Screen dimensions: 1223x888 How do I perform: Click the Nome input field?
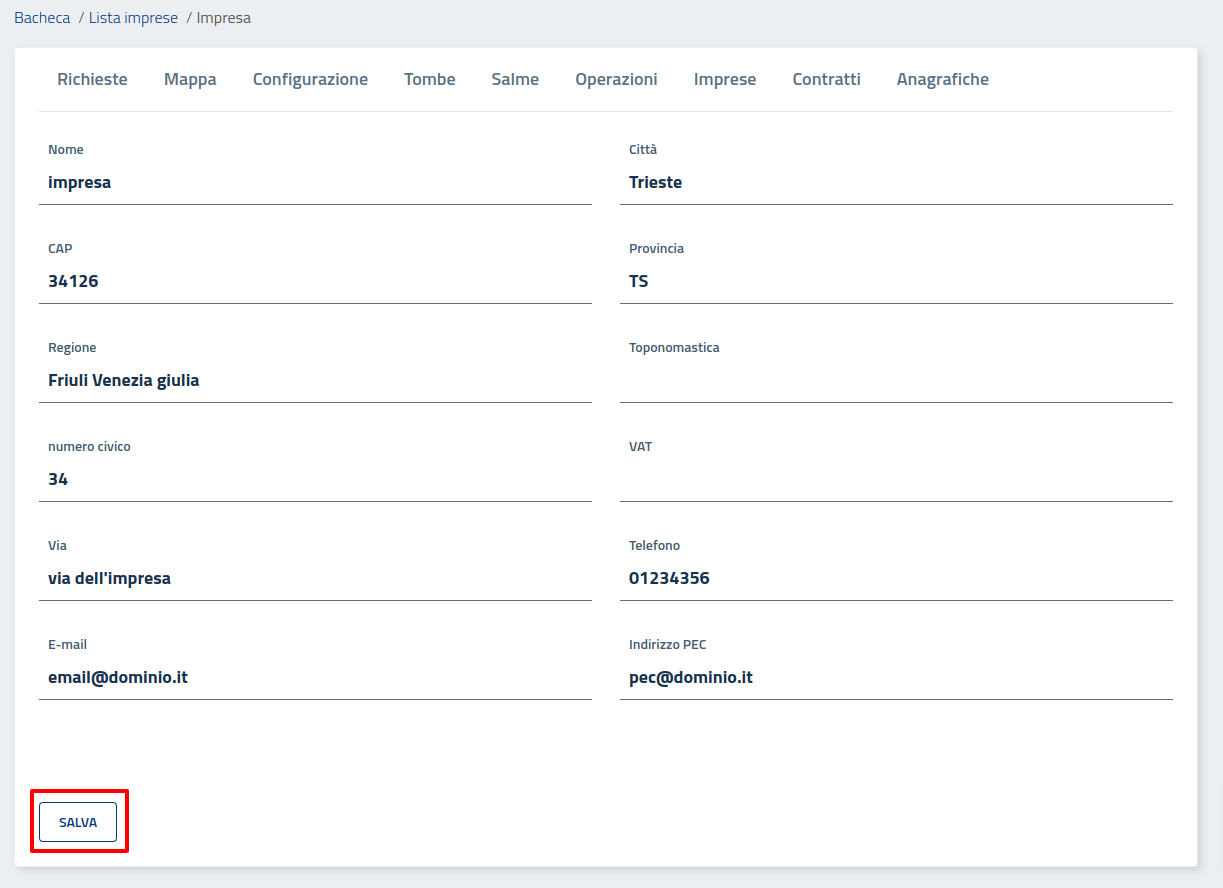[315, 183]
